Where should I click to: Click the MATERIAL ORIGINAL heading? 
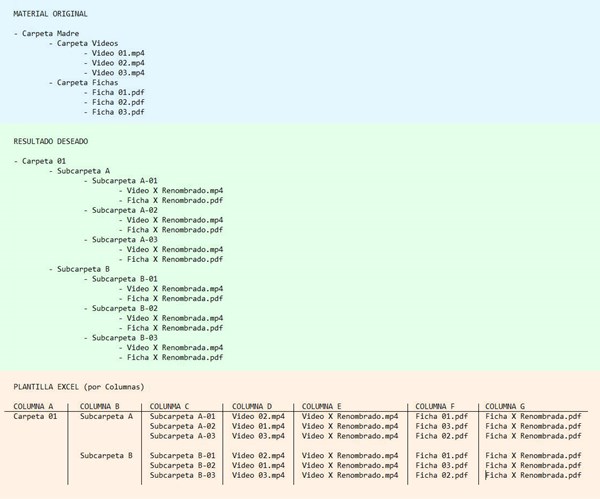pyautogui.click(x=50, y=14)
